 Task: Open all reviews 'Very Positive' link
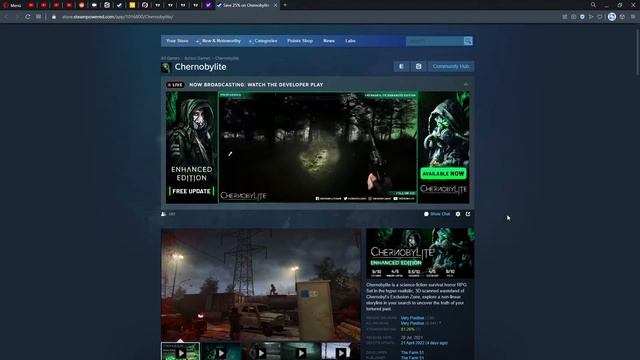412,323
